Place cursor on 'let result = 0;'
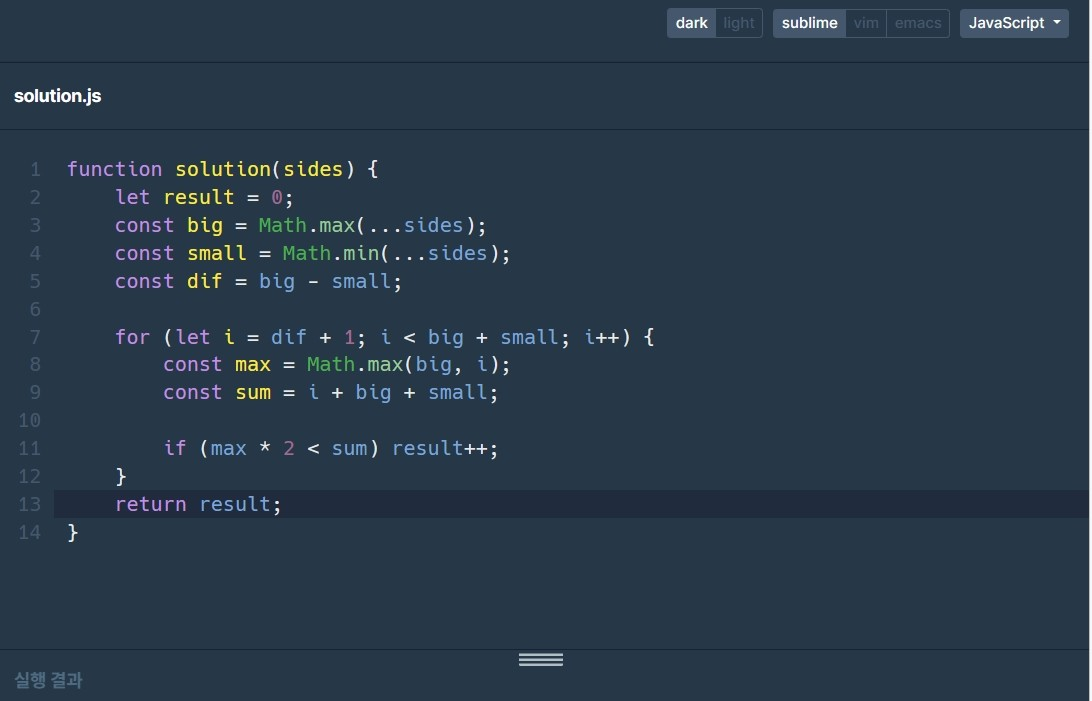The height and width of the screenshot is (701, 1092). pyautogui.click(x=204, y=197)
